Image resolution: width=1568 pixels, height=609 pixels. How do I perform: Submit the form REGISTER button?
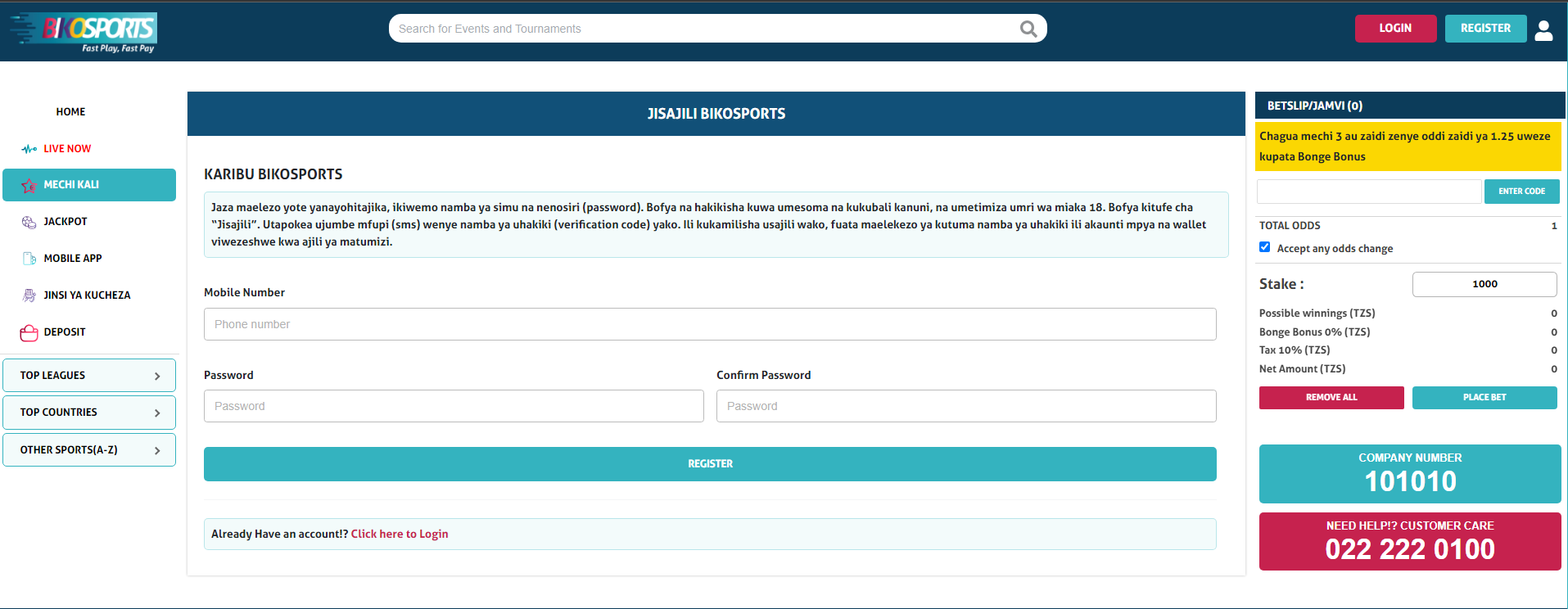tap(710, 464)
